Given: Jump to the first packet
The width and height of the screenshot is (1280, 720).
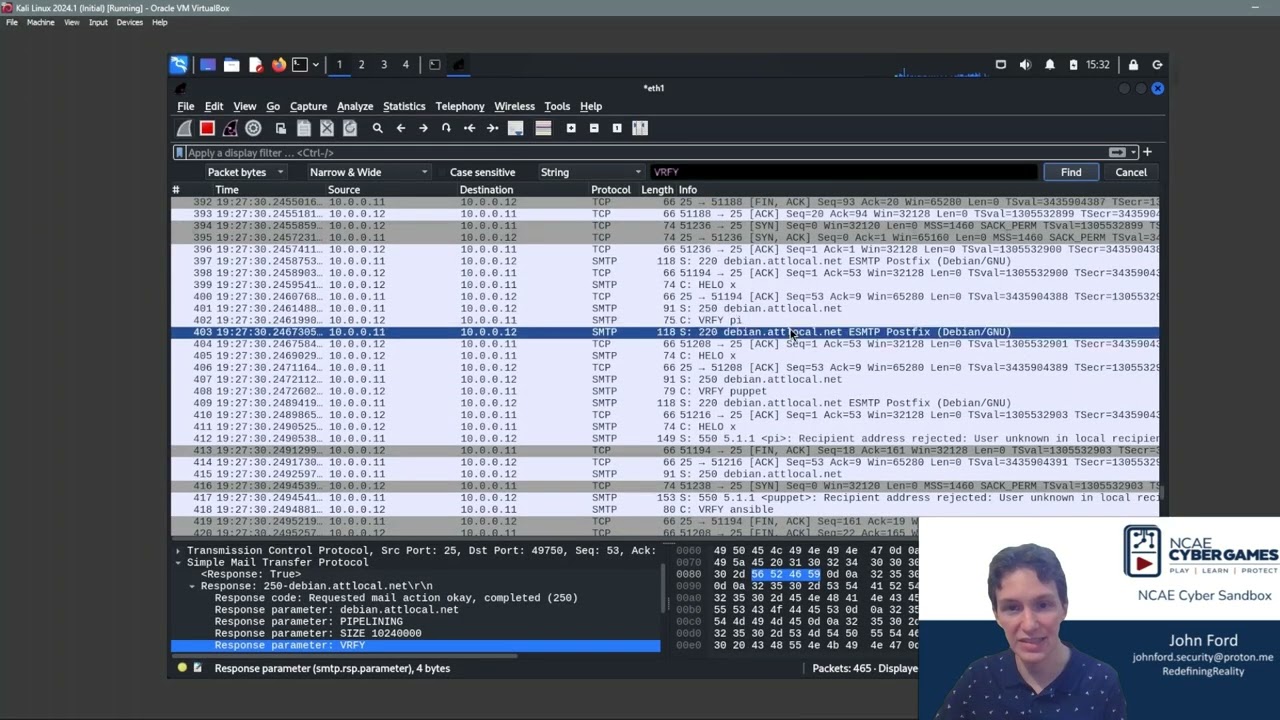Looking at the screenshot, I should tap(469, 128).
